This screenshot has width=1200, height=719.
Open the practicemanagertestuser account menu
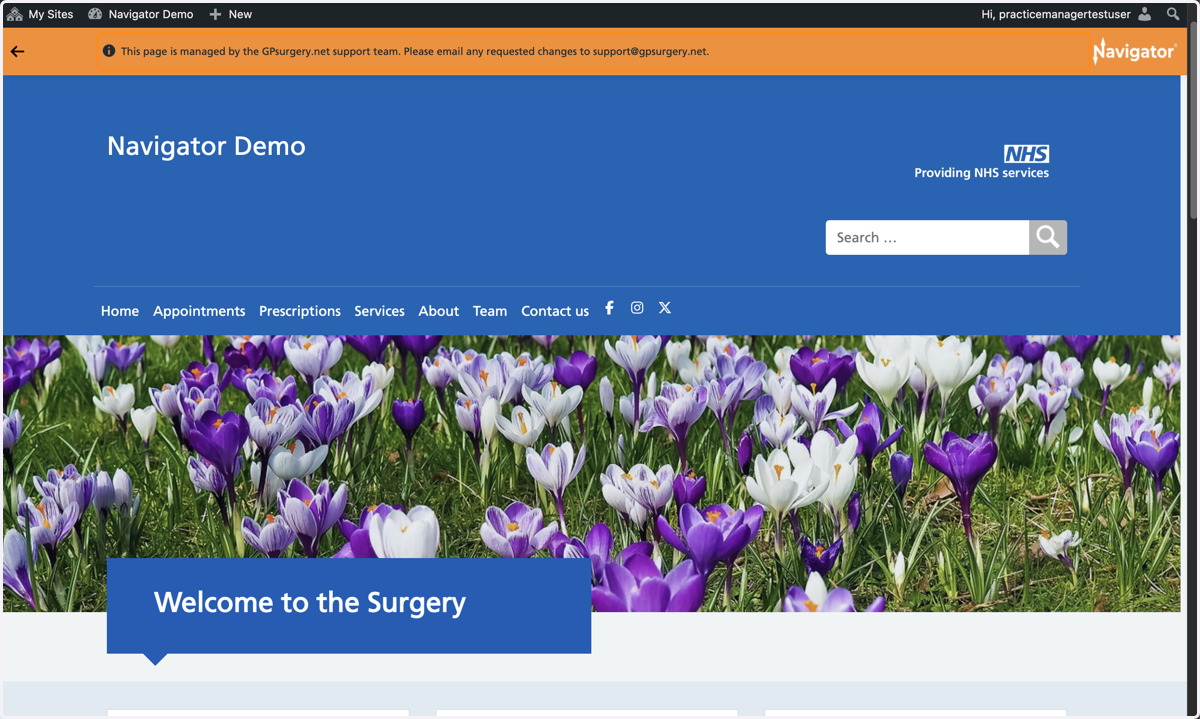[x=1067, y=14]
